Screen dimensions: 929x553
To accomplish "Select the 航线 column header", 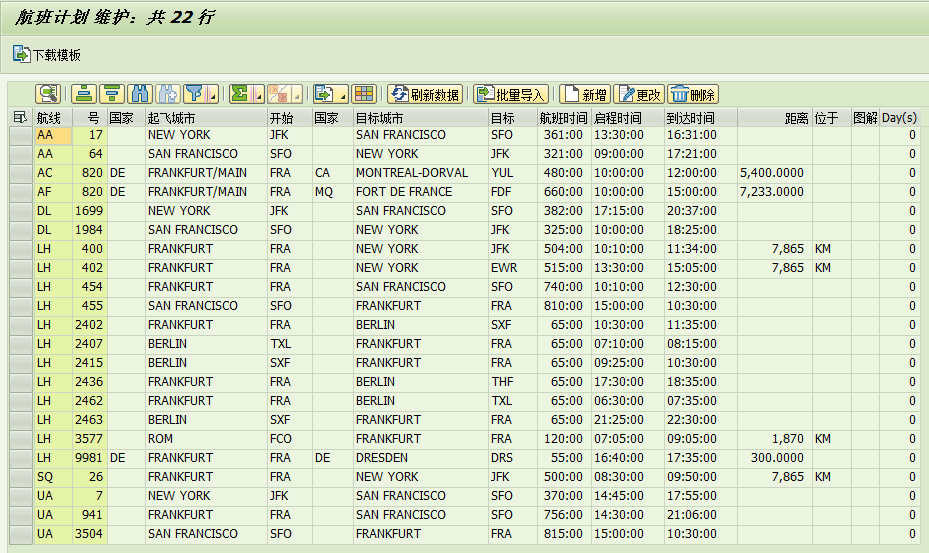I will 53,117.
